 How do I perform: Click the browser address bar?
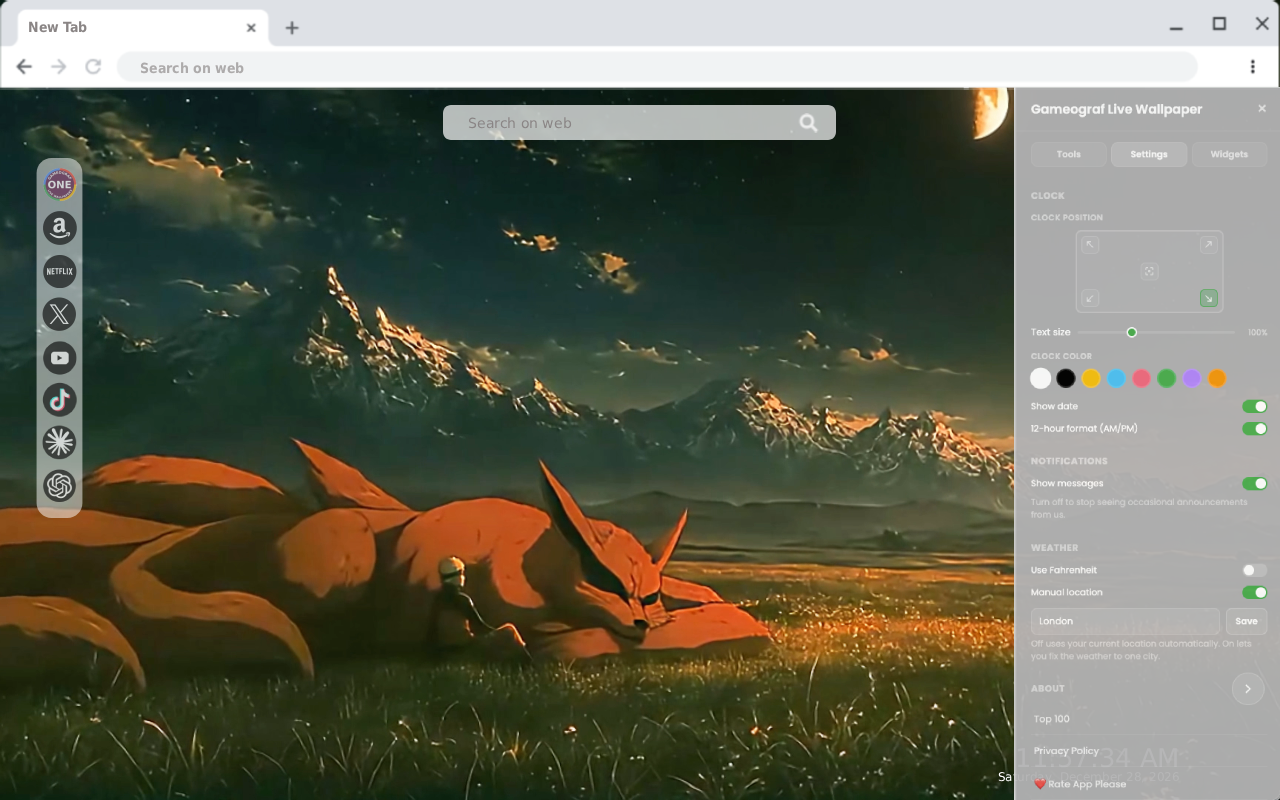click(657, 67)
